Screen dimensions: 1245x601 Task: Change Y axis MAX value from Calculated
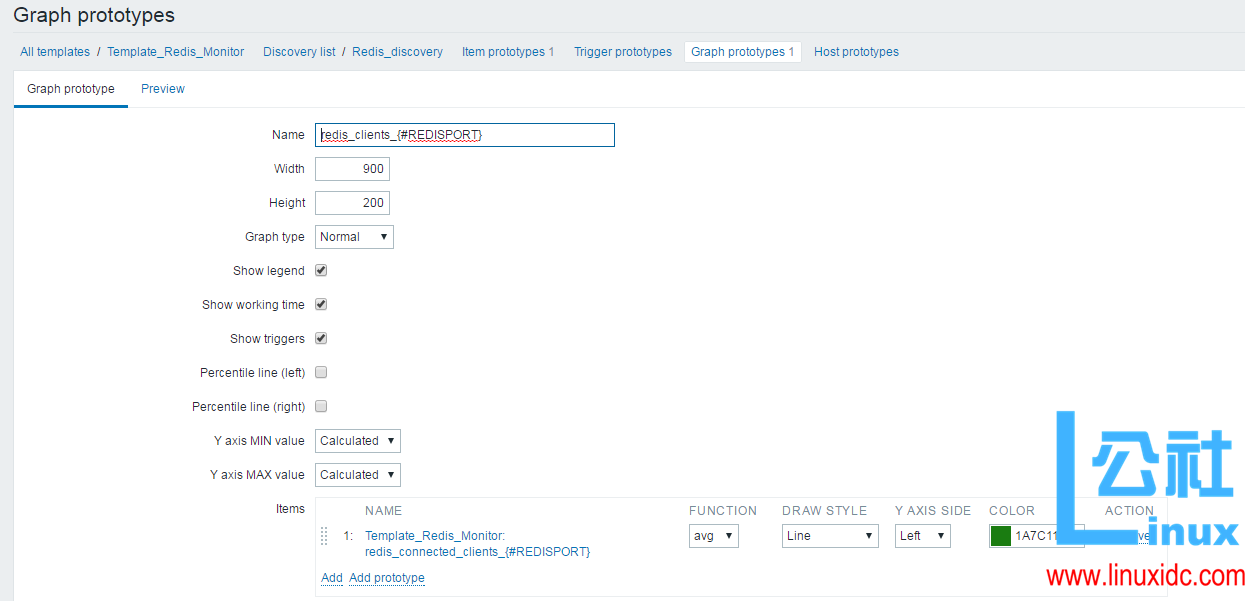click(357, 474)
